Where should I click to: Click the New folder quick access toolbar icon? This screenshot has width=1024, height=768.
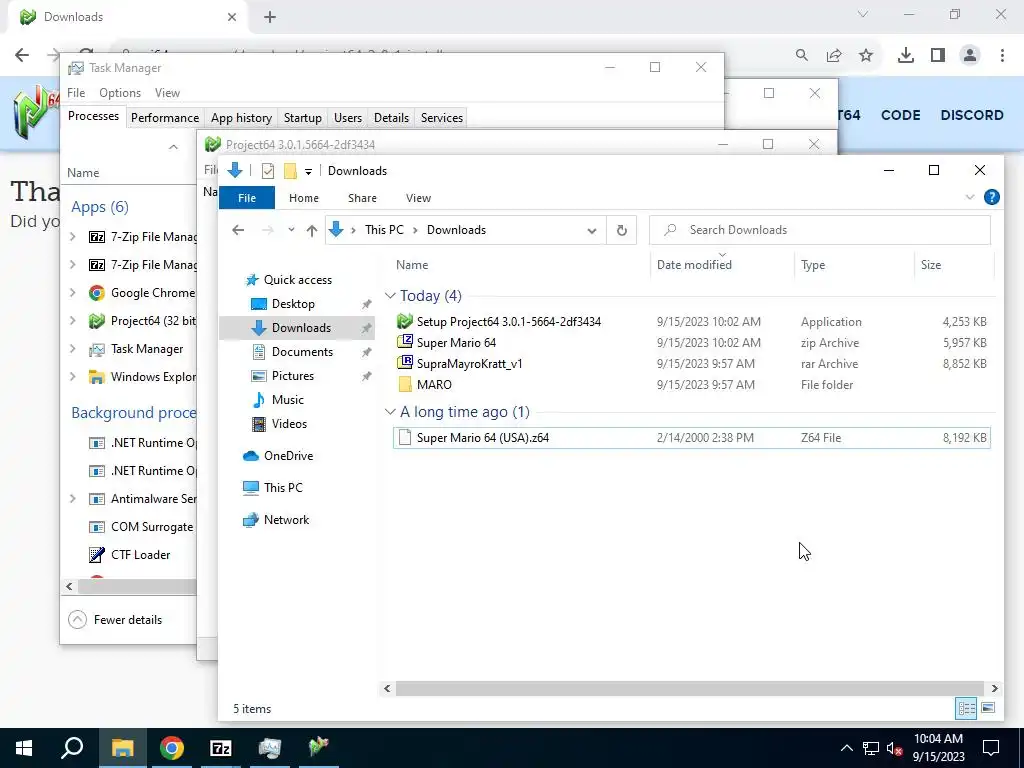coord(291,171)
